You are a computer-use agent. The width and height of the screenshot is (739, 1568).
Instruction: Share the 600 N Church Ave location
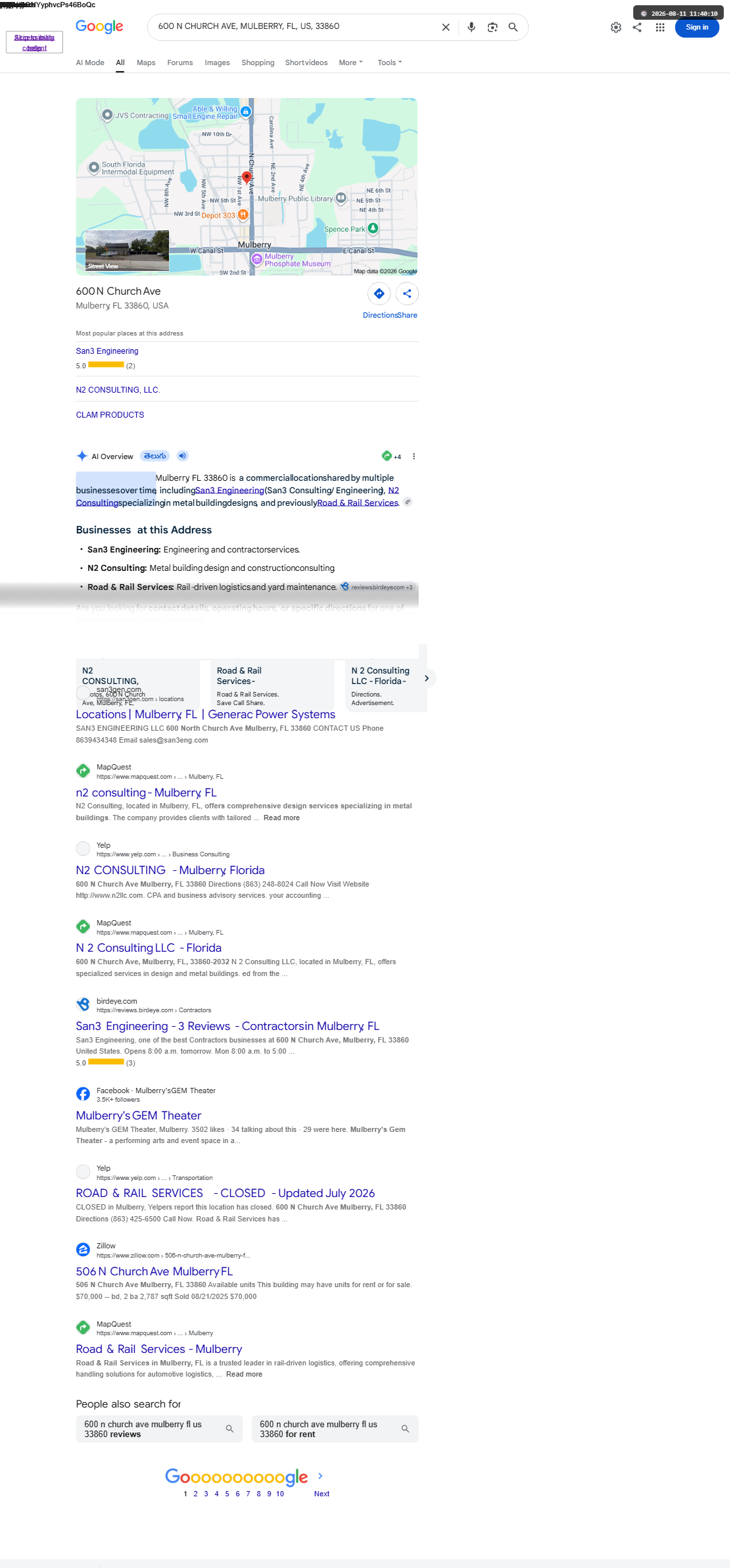[x=407, y=293]
